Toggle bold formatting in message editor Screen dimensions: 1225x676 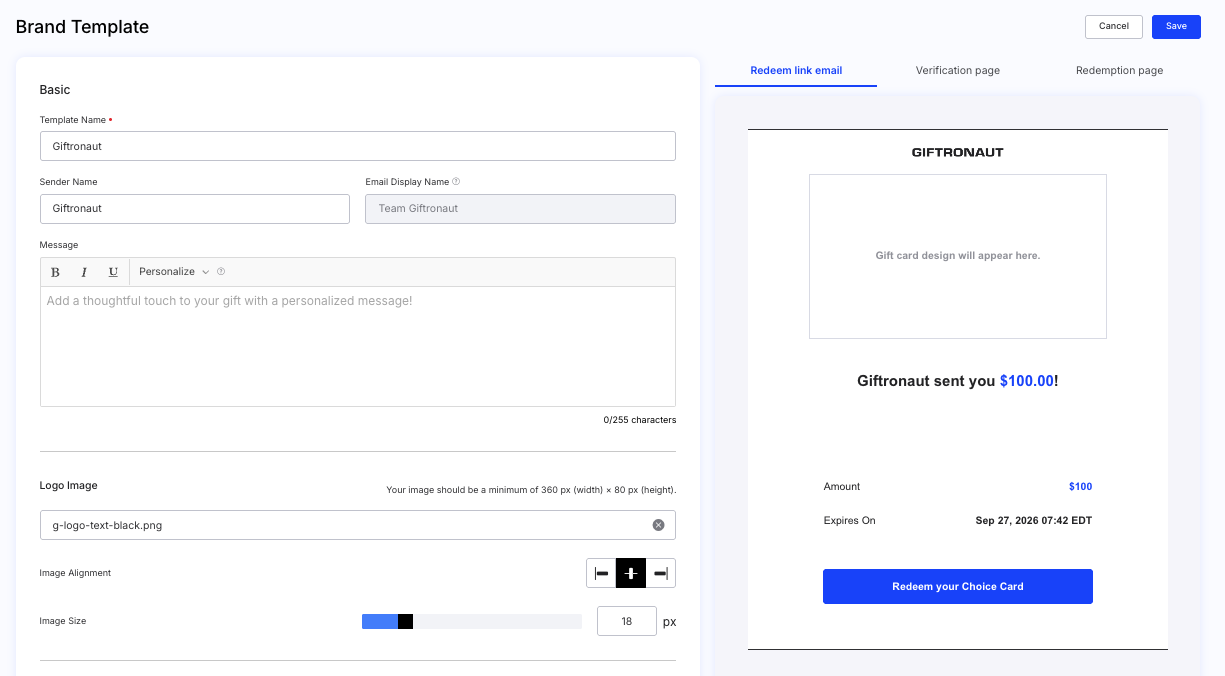[x=55, y=272]
